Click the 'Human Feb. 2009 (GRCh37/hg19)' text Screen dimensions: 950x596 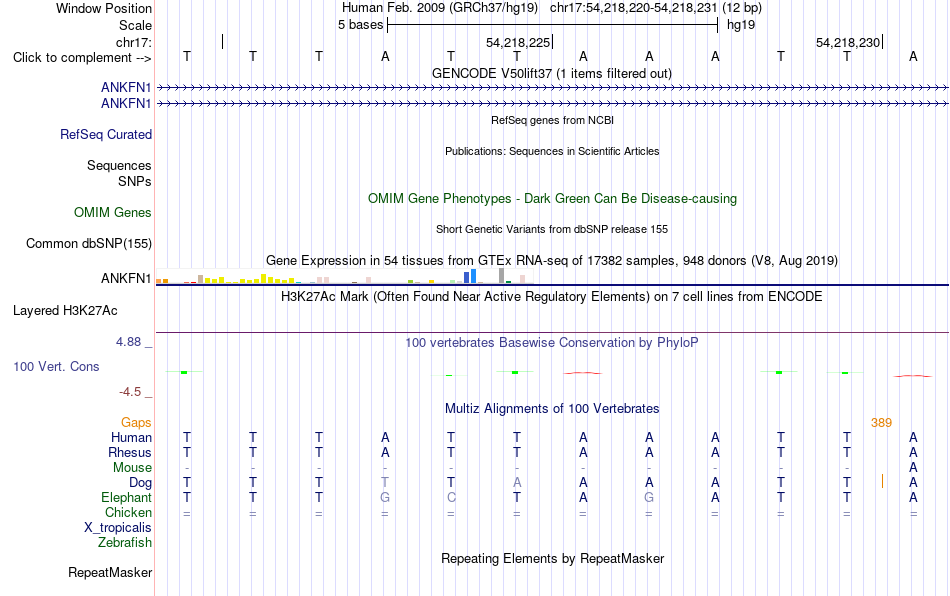[439, 8]
